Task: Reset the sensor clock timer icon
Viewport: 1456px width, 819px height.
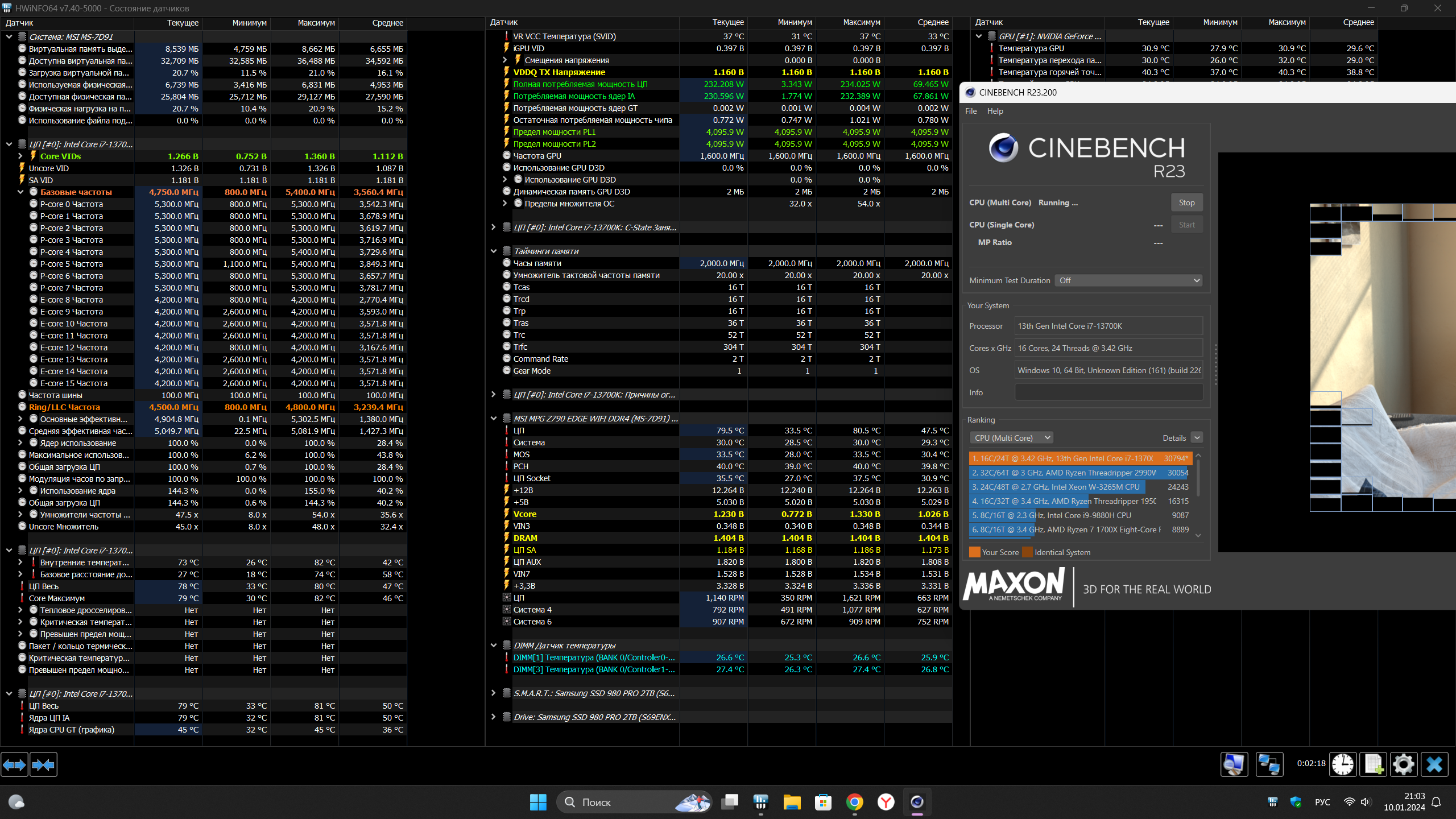Action: [x=1342, y=764]
